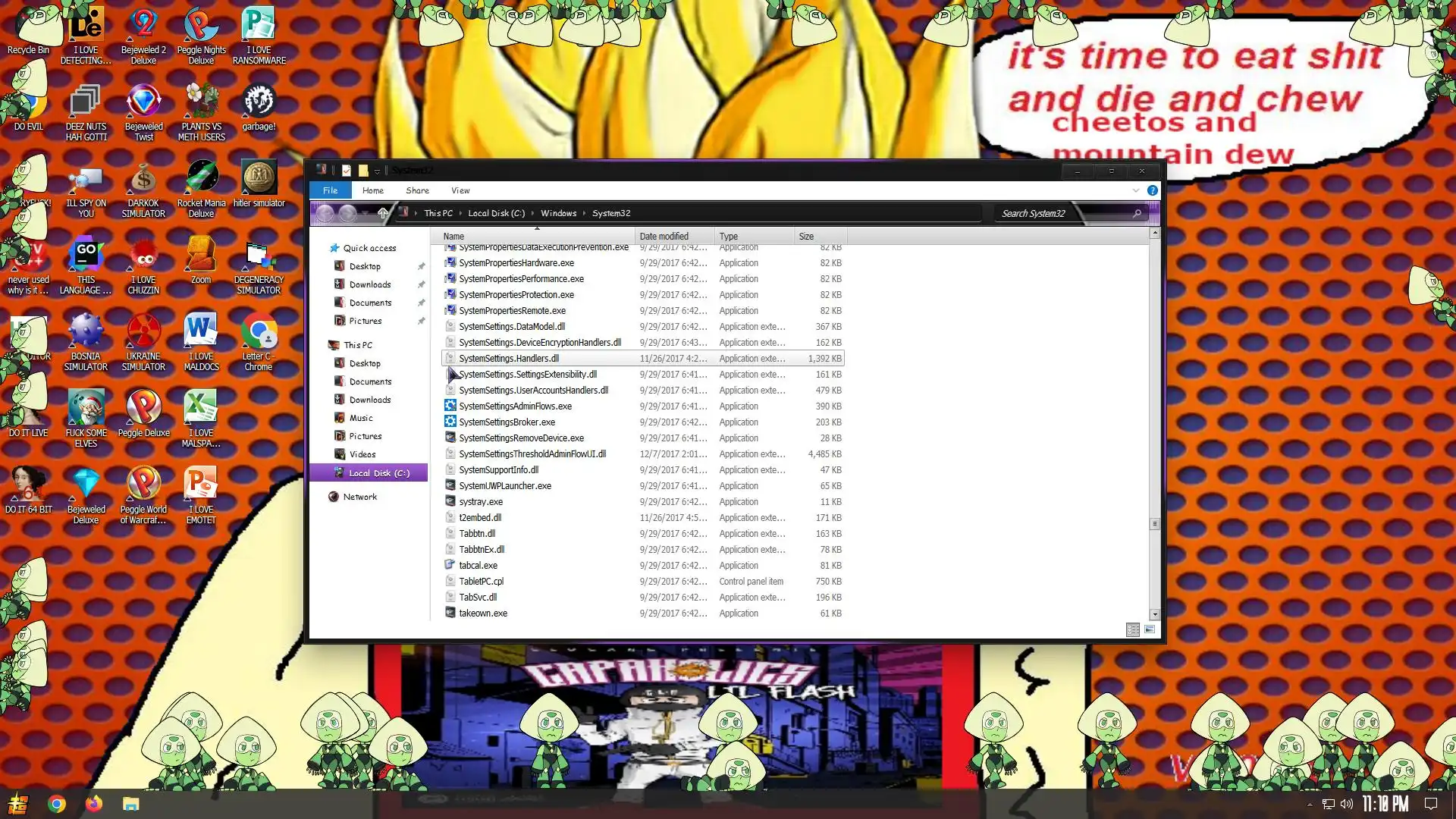The image size is (1456, 819).
Task: Click the Back navigation arrow
Action: click(x=325, y=214)
